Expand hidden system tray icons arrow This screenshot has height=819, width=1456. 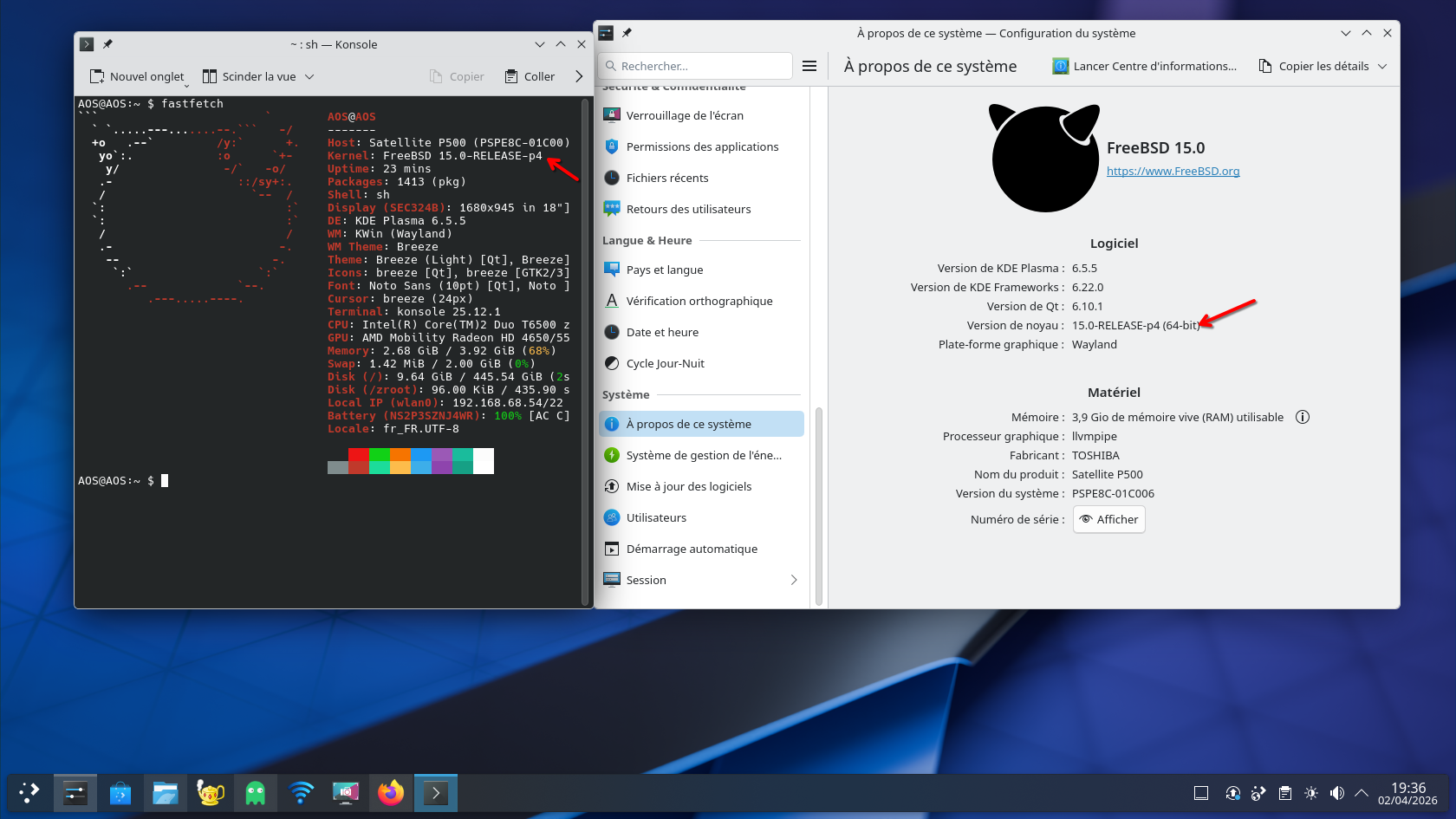pos(1362,793)
